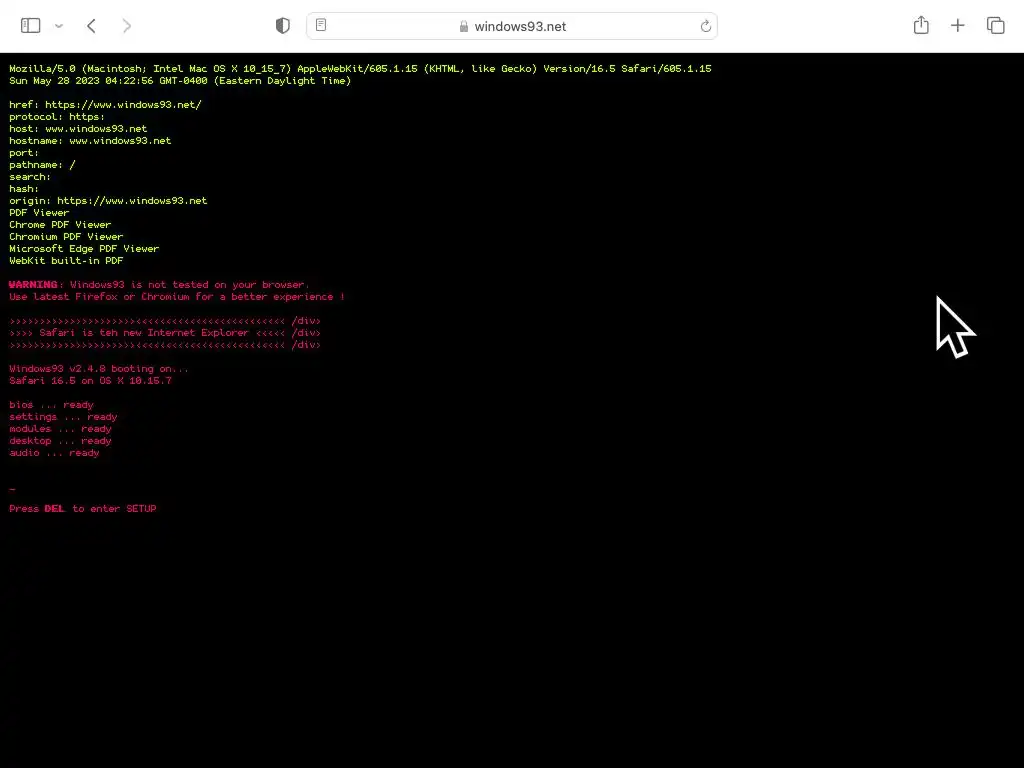
Task: Click 'Use latest Firefox or Chromium' line
Action: 177,297
